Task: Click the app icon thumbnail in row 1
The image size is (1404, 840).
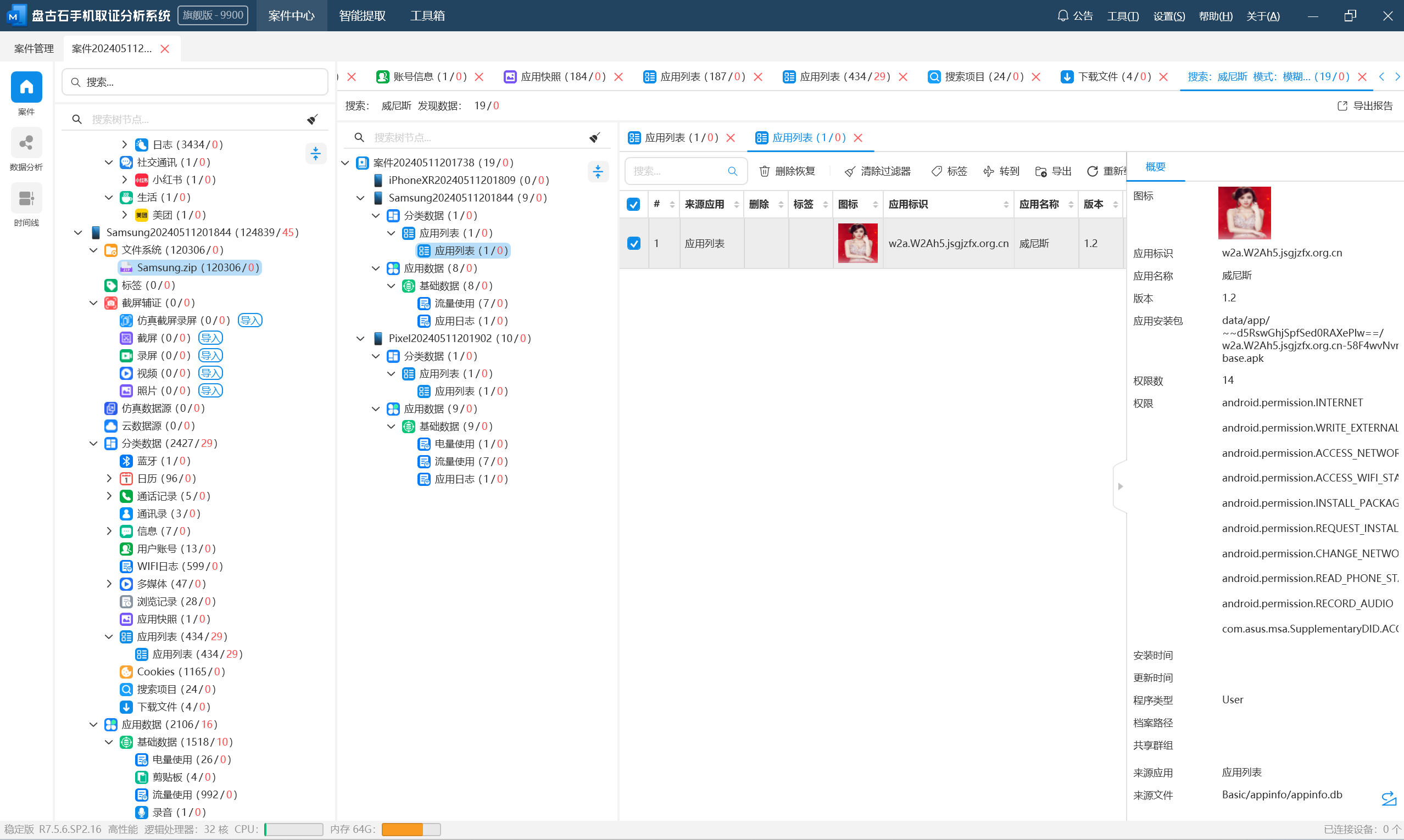Action: tap(857, 243)
